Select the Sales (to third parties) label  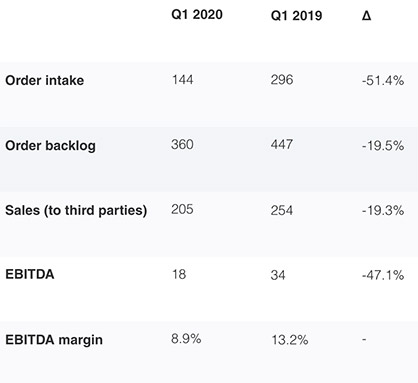point(76,210)
